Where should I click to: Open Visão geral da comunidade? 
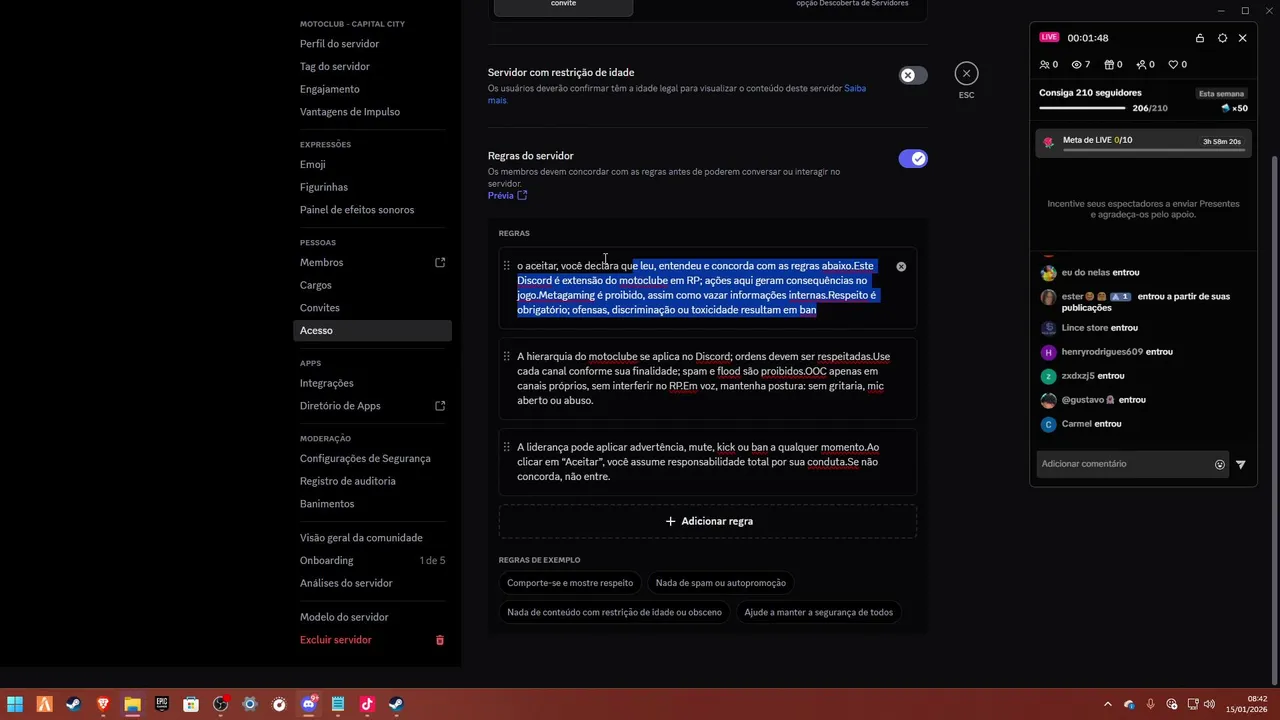click(361, 538)
